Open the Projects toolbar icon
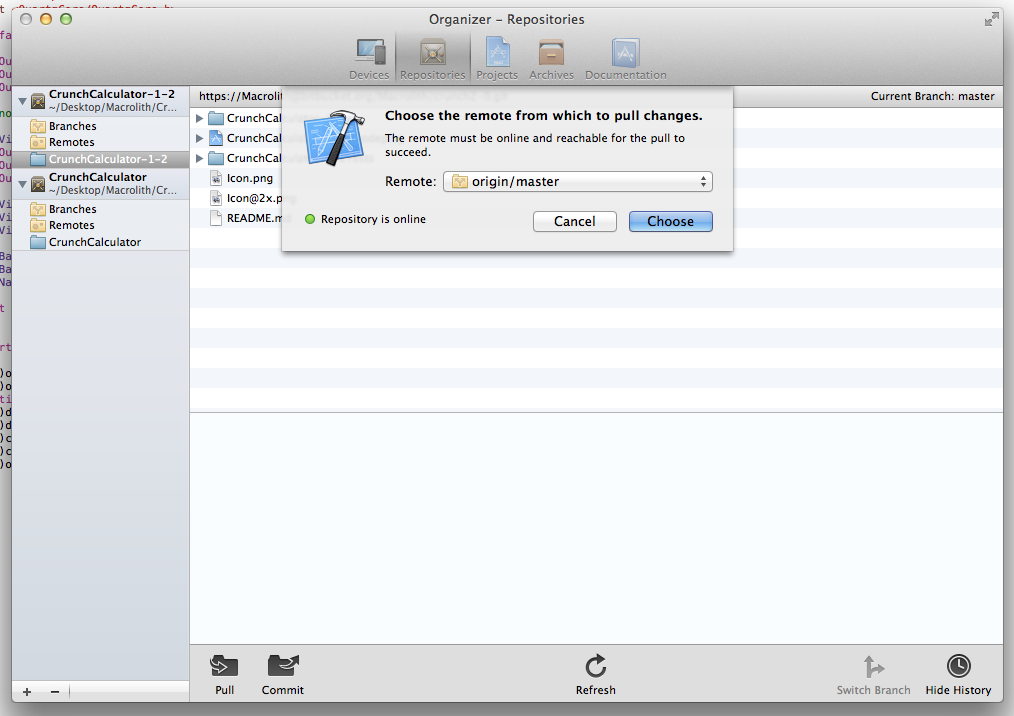Image resolution: width=1014 pixels, height=716 pixels. pyautogui.click(x=497, y=59)
